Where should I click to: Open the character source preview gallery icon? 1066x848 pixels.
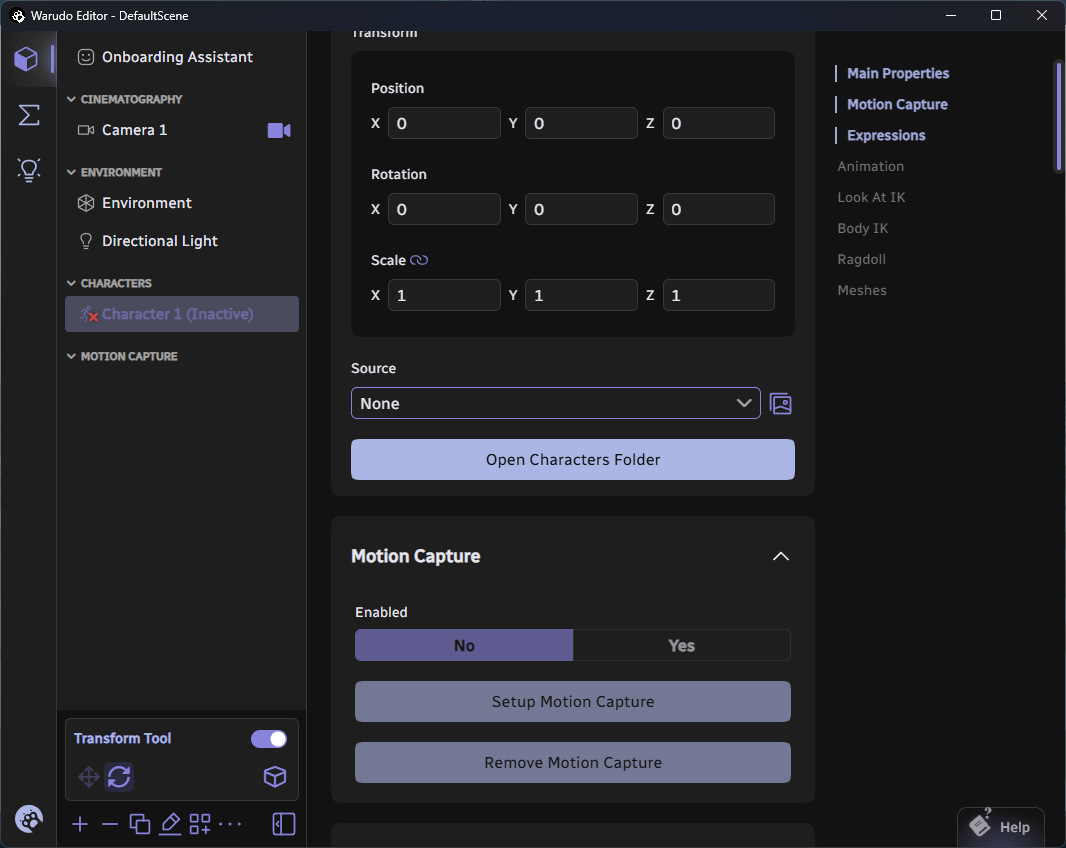click(x=780, y=404)
